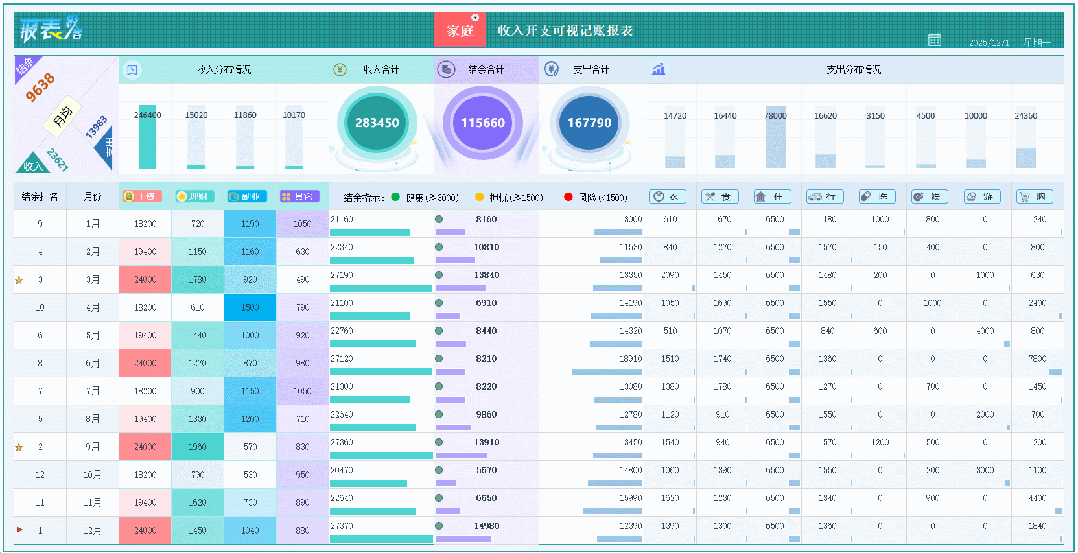Click the blue 副业 column header
This screenshot has width=1078, height=553.
coord(248,197)
